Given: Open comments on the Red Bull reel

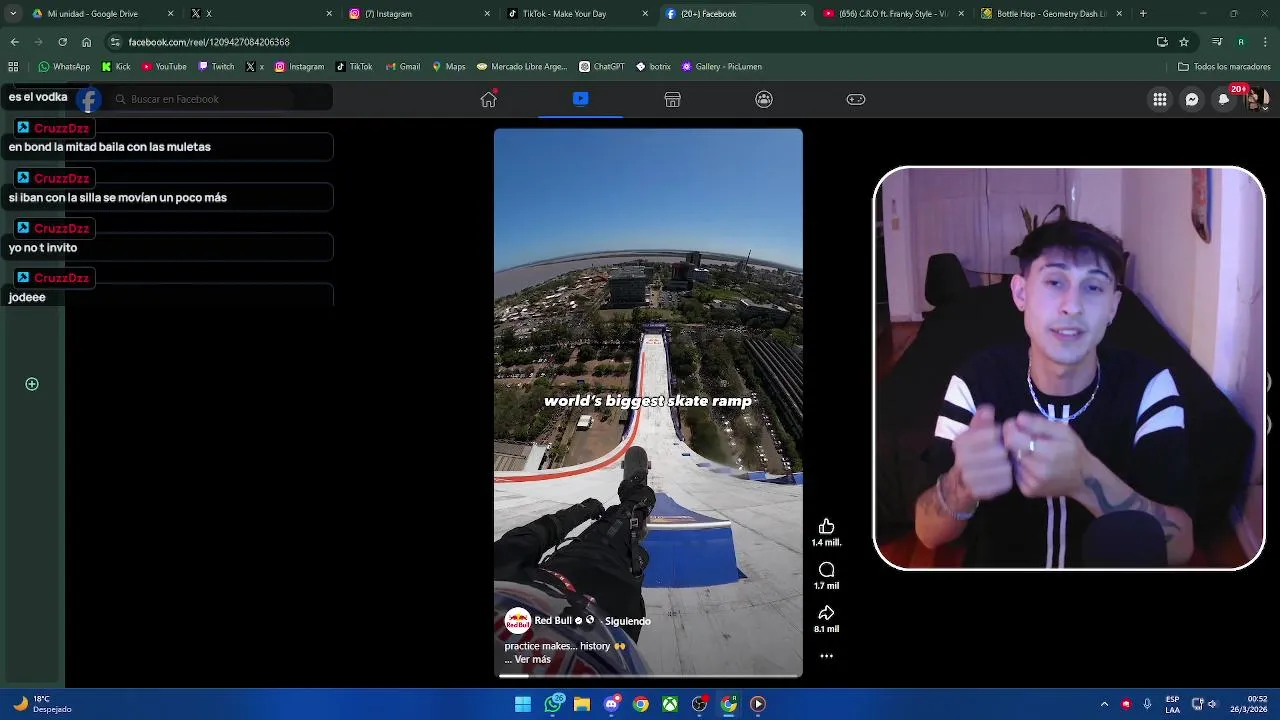Looking at the screenshot, I should click(x=826, y=570).
